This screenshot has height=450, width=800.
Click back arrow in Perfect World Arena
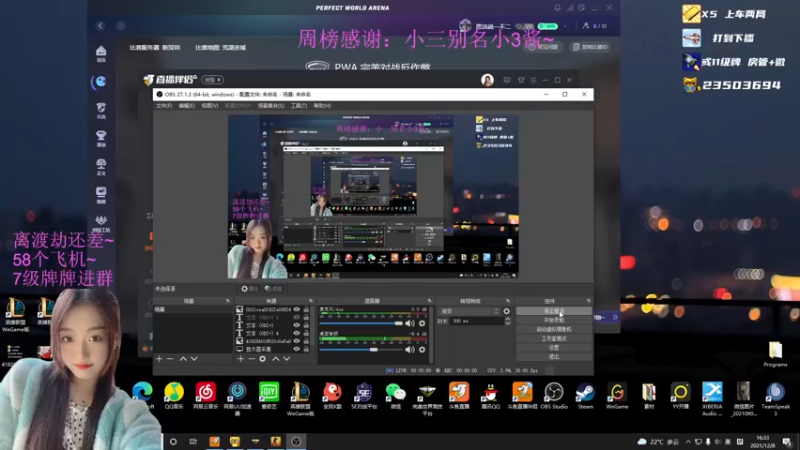pyautogui.click(x=101, y=26)
